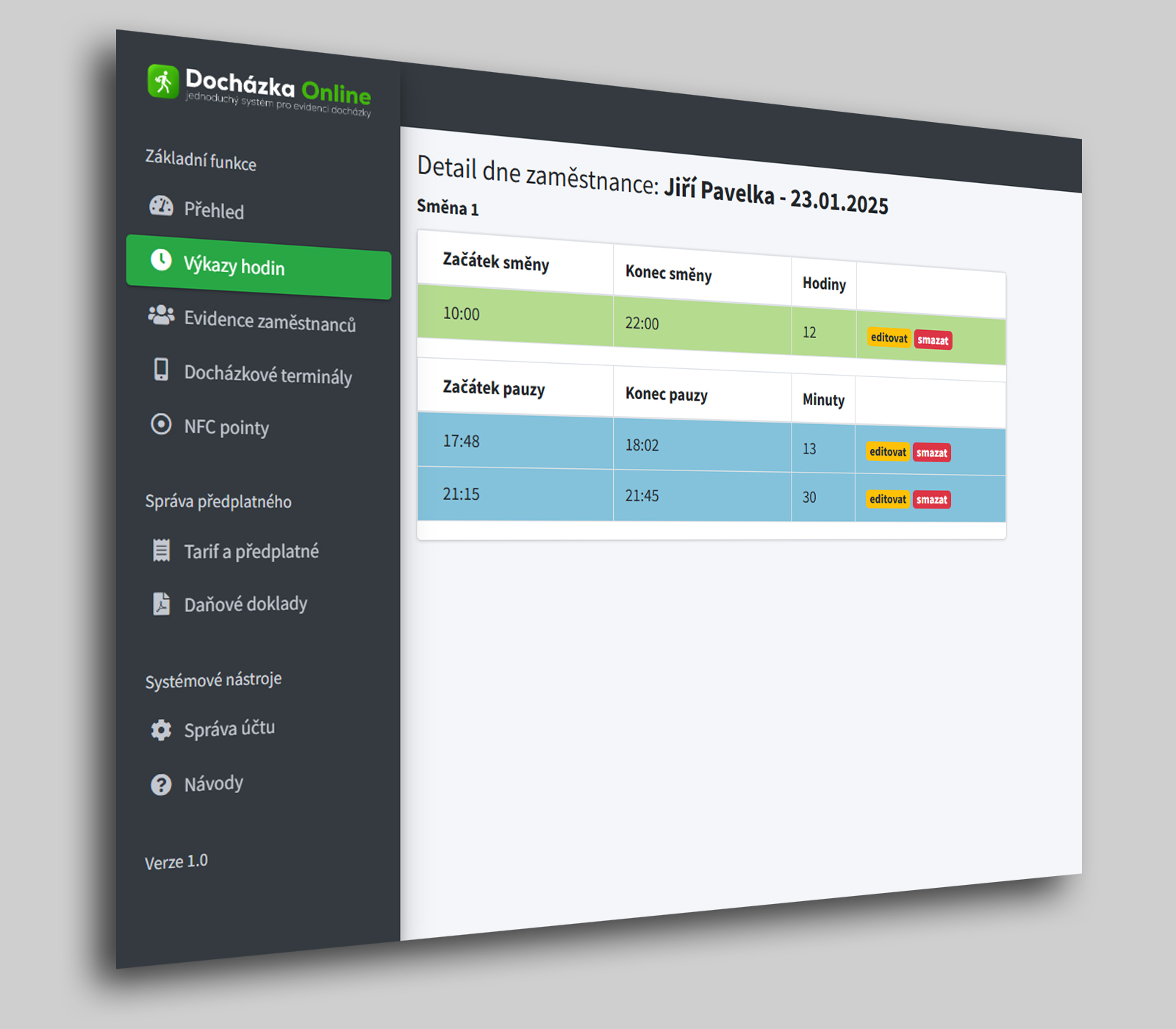The height and width of the screenshot is (1029, 1176).
Task: Click pause start time 17:48
Action: (461, 441)
